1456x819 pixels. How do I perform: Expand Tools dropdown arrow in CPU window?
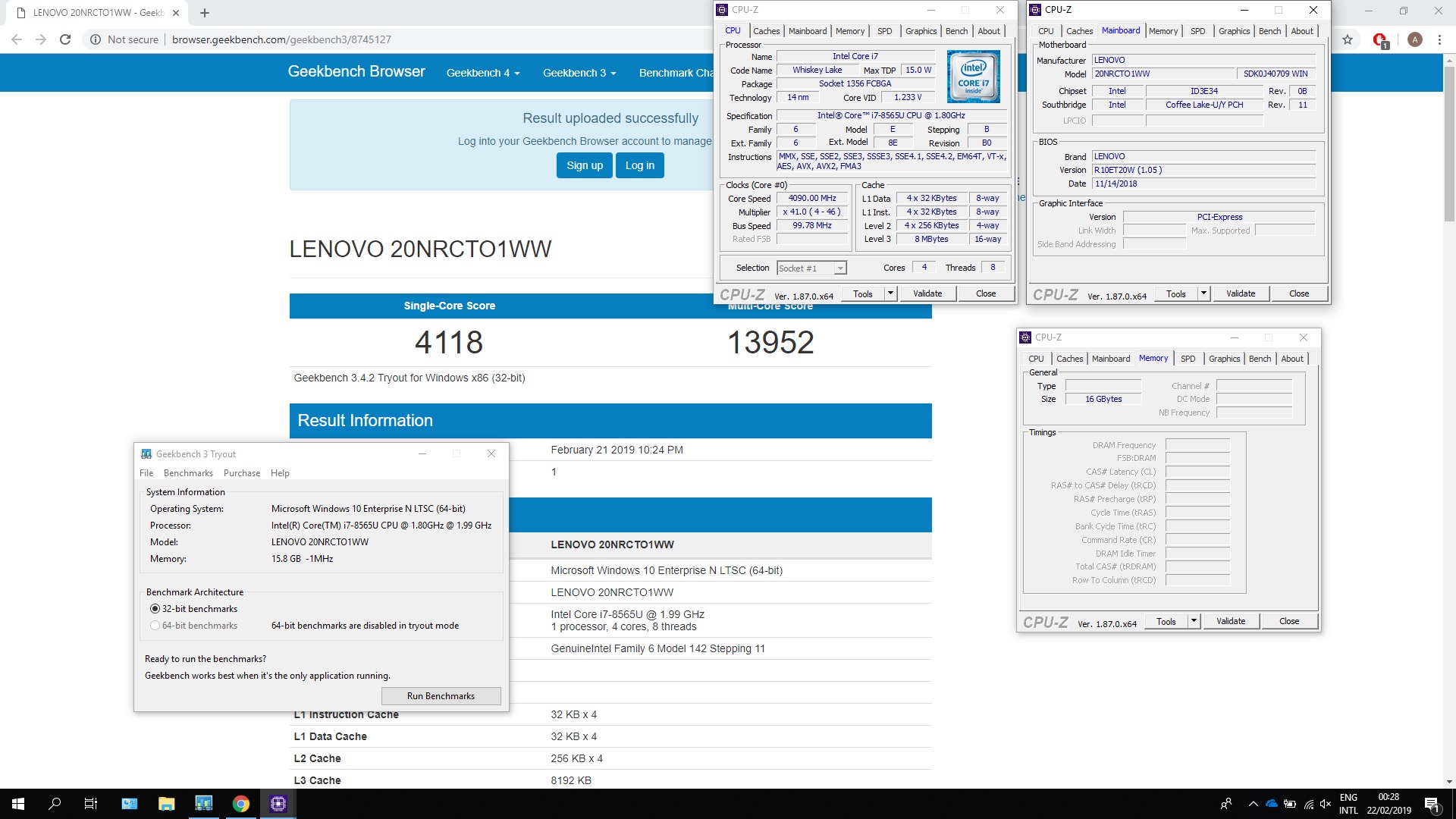(891, 293)
